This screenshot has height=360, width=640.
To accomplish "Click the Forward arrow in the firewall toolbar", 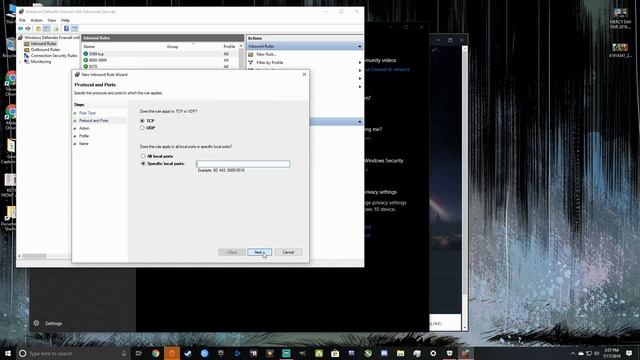I will click(x=28, y=29).
